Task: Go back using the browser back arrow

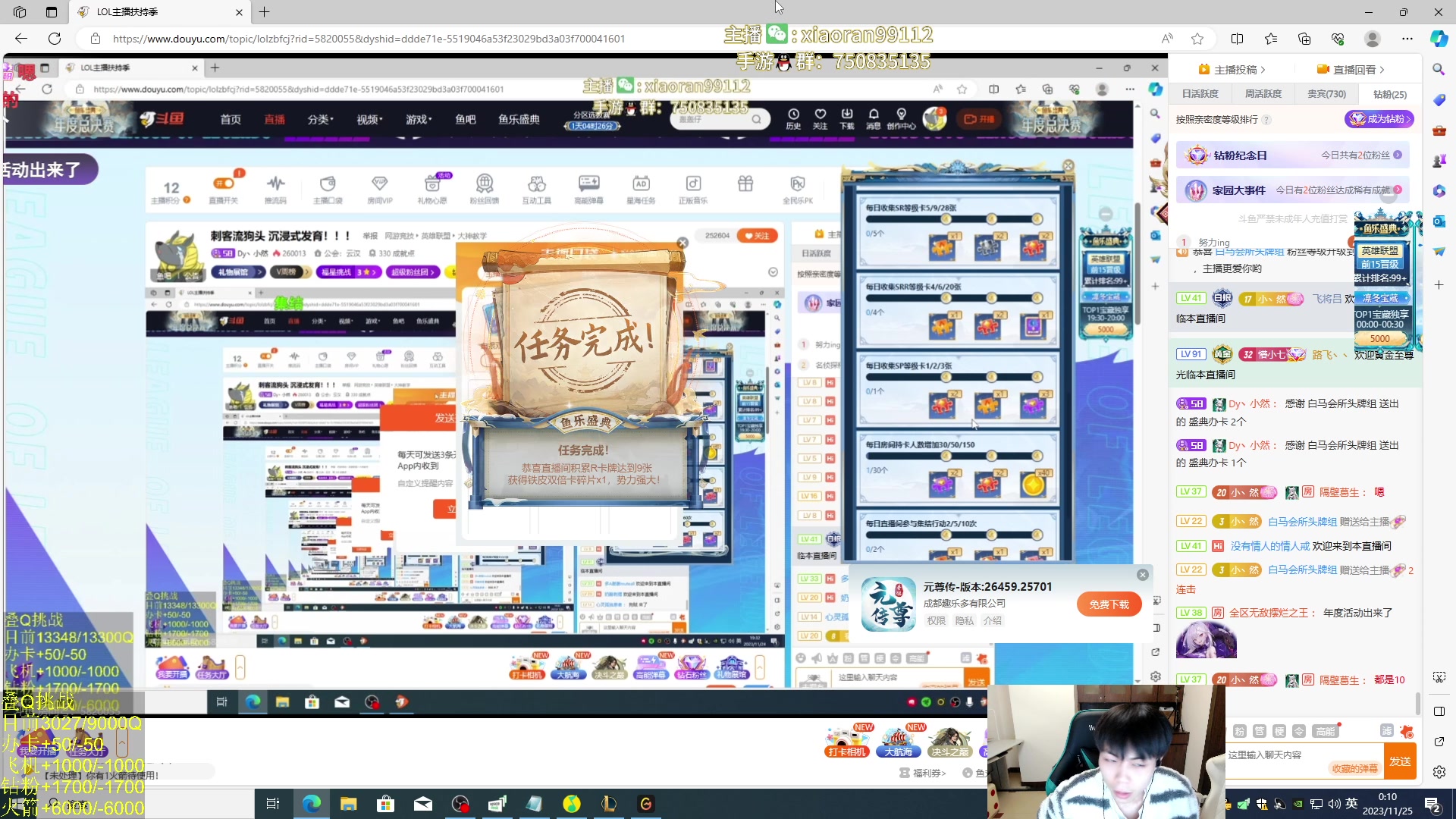Action: coord(21,39)
